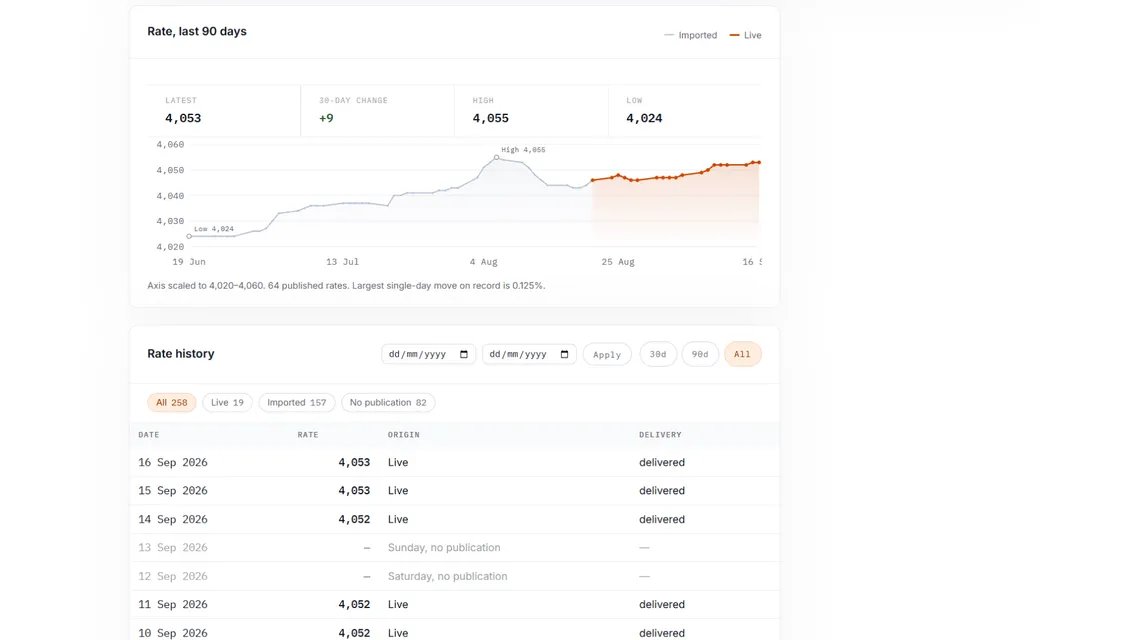This screenshot has width=1138, height=640.
Task: Click the LATEST value 4,053
Action: pos(183,118)
